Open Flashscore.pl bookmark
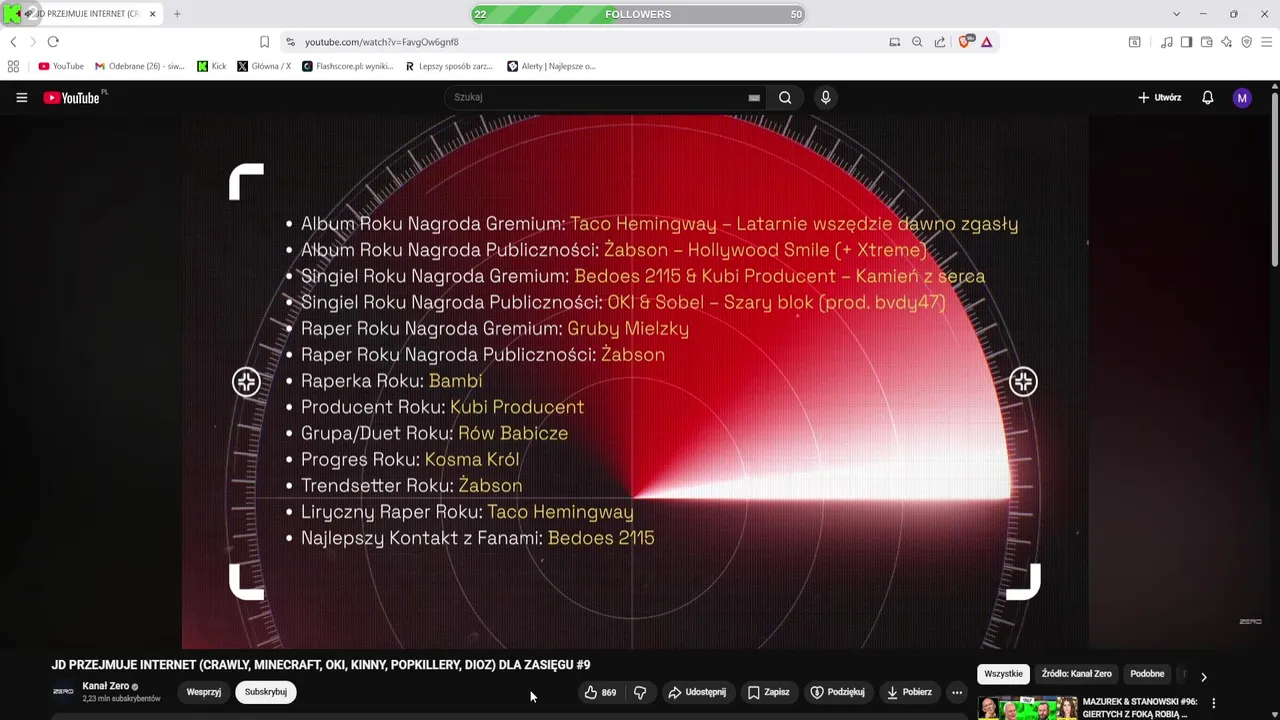Image resolution: width=1280 pixels, height=720 pixels. (348, 66)
